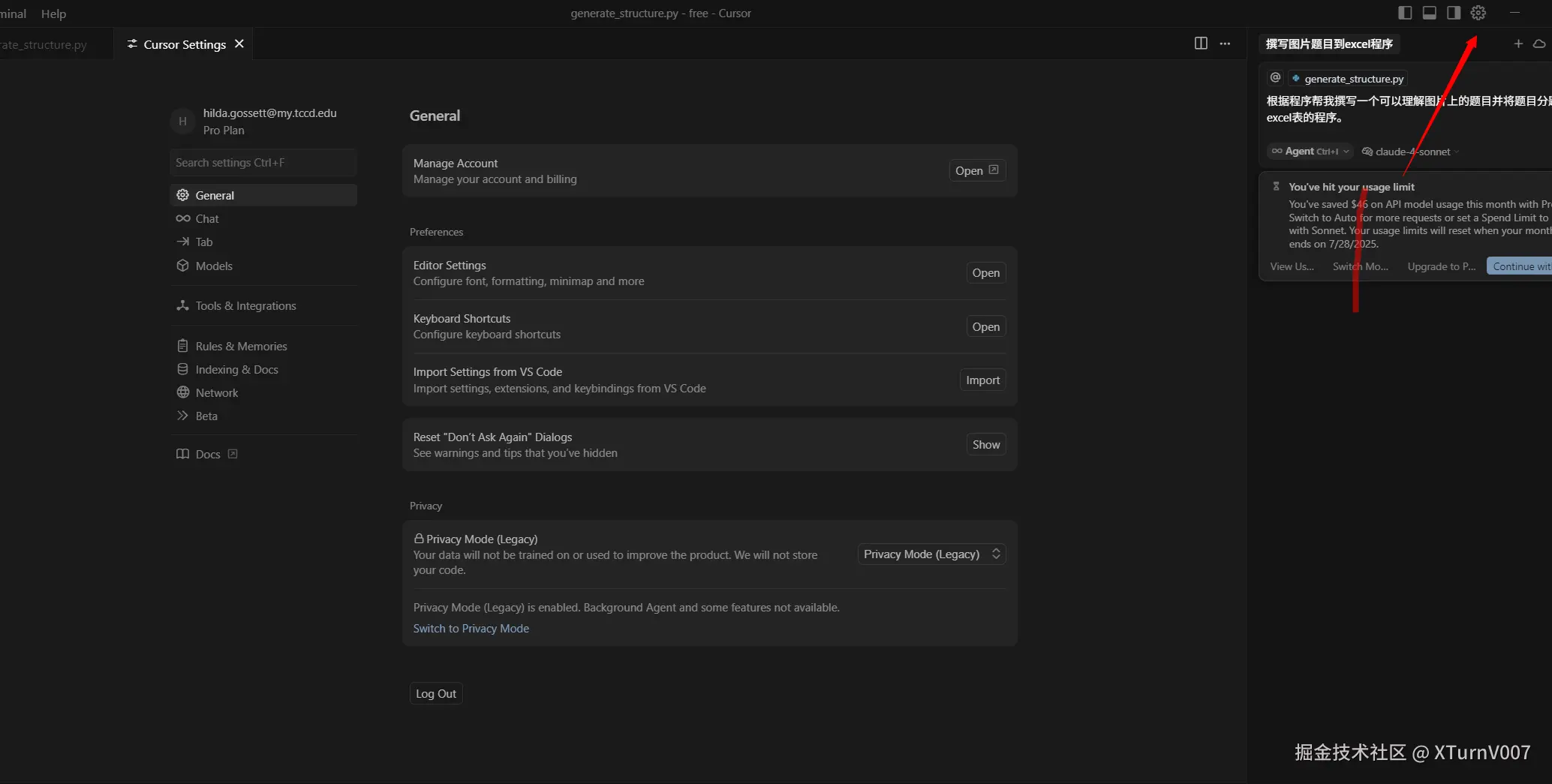Toggle the primary left sidebar layout icon

point(1405,13)
